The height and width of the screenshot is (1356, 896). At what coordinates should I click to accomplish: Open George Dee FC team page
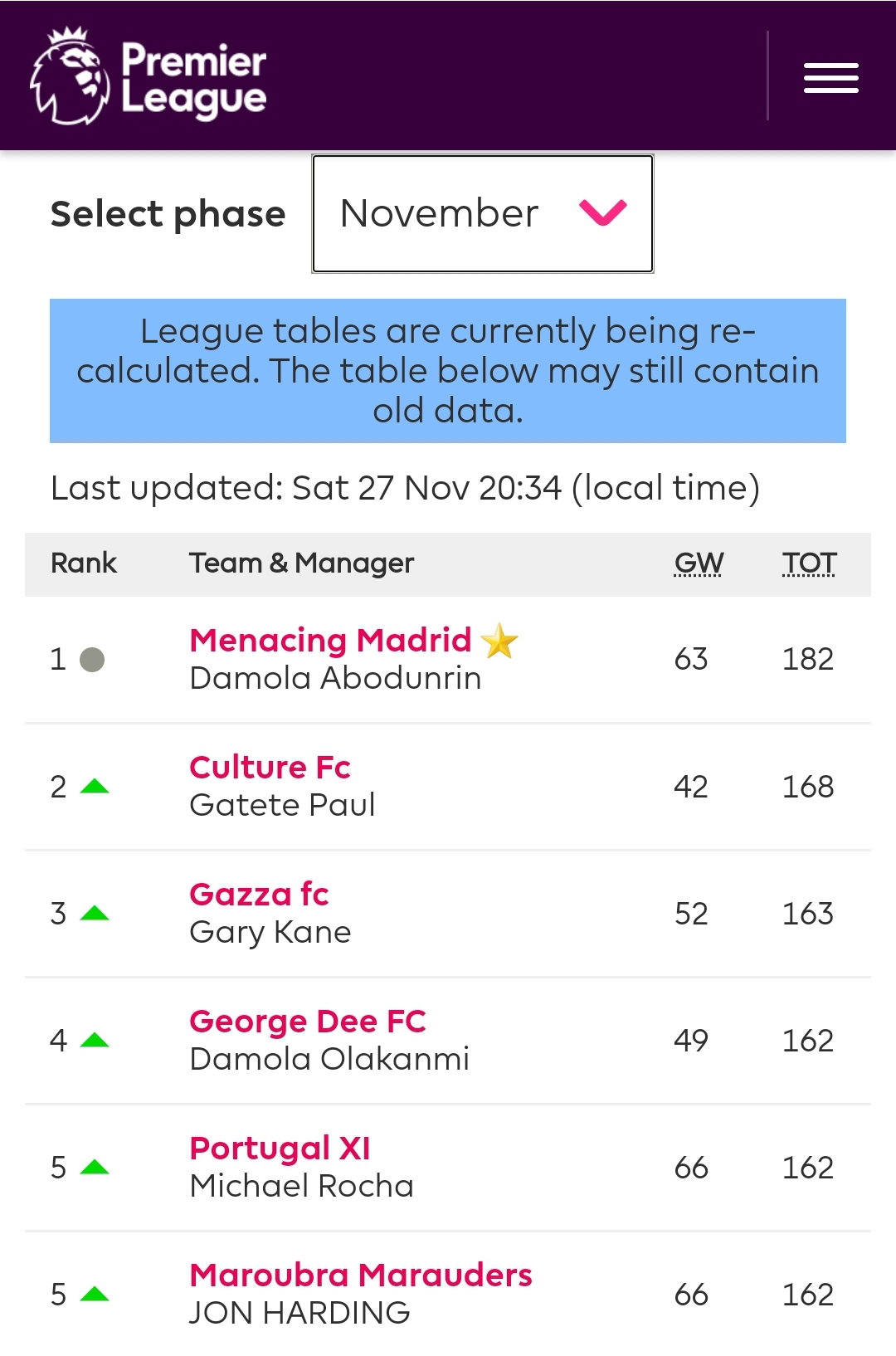pyautogui.click(x=308, y=1021)
